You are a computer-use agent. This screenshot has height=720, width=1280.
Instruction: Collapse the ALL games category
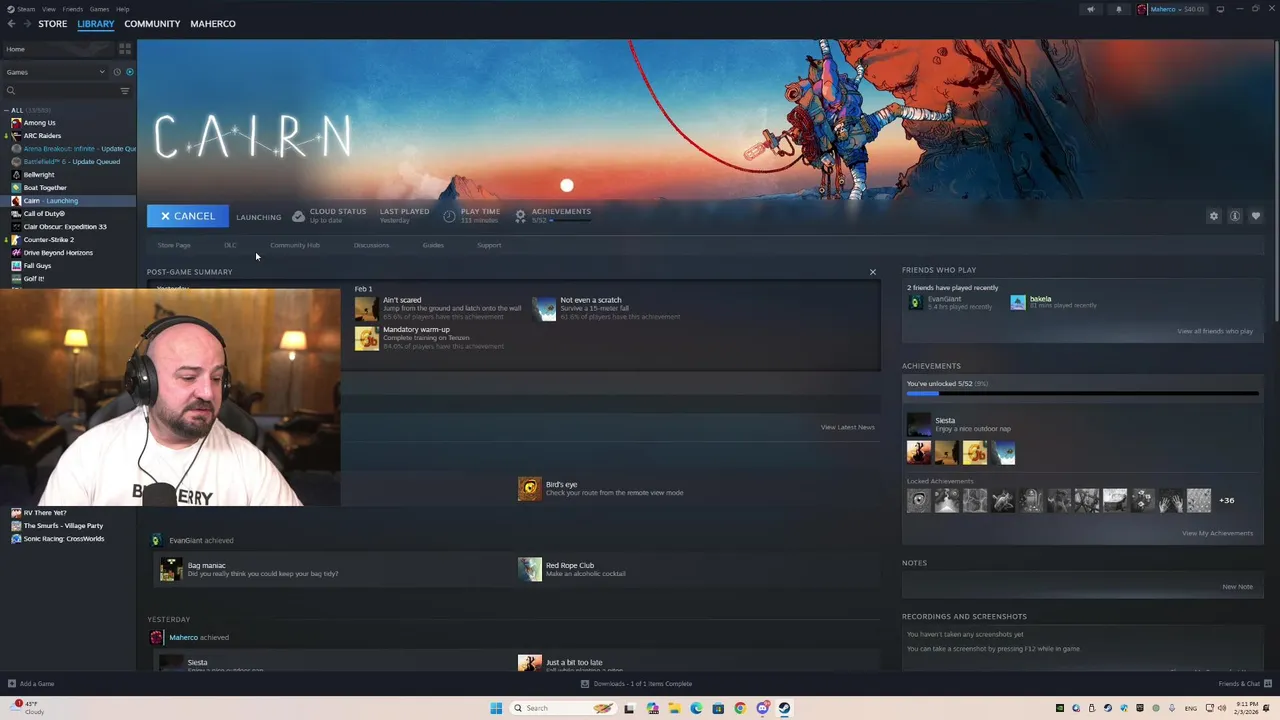tap(6, 110)
